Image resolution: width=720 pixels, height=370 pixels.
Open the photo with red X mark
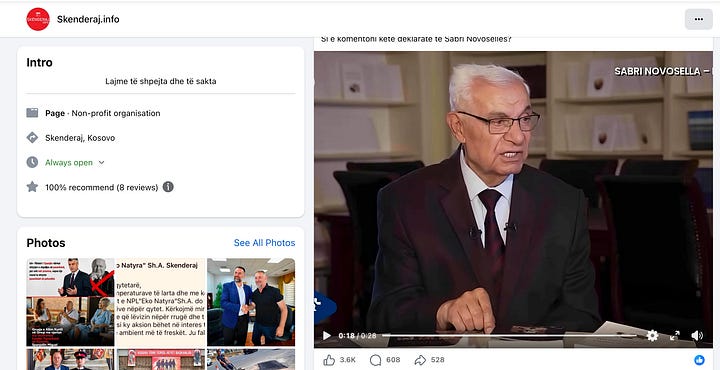tap(70, 277)
